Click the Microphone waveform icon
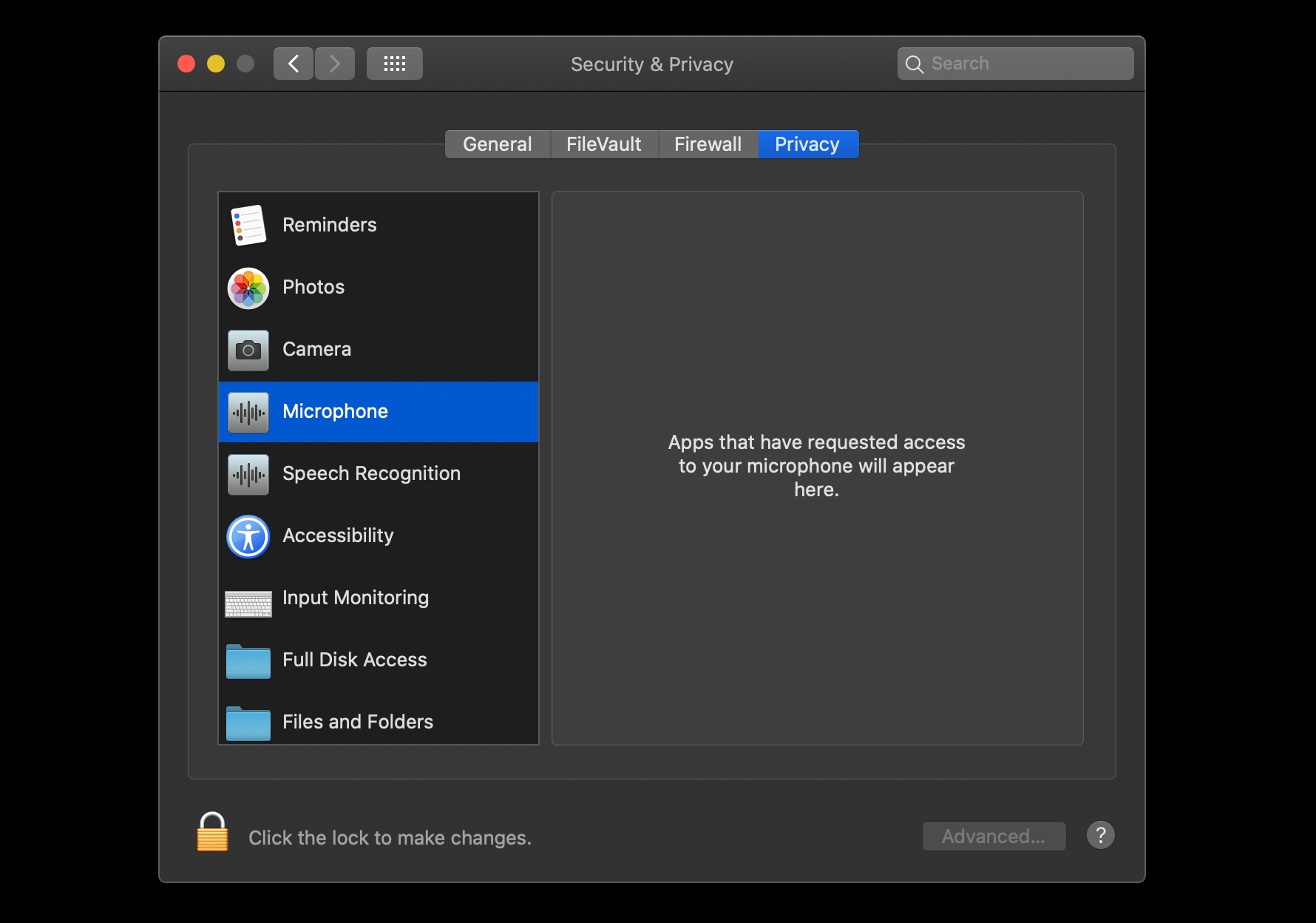This screenshot has height=923, width=1316. [248, 412]
